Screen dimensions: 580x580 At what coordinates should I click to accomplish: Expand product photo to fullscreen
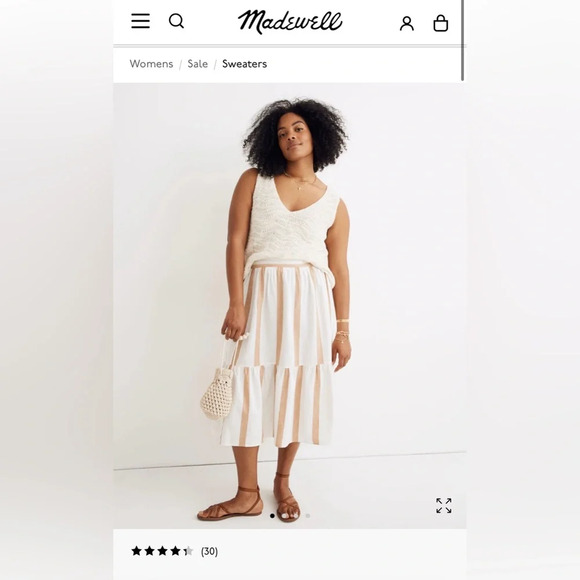click(x=444, y=506)
